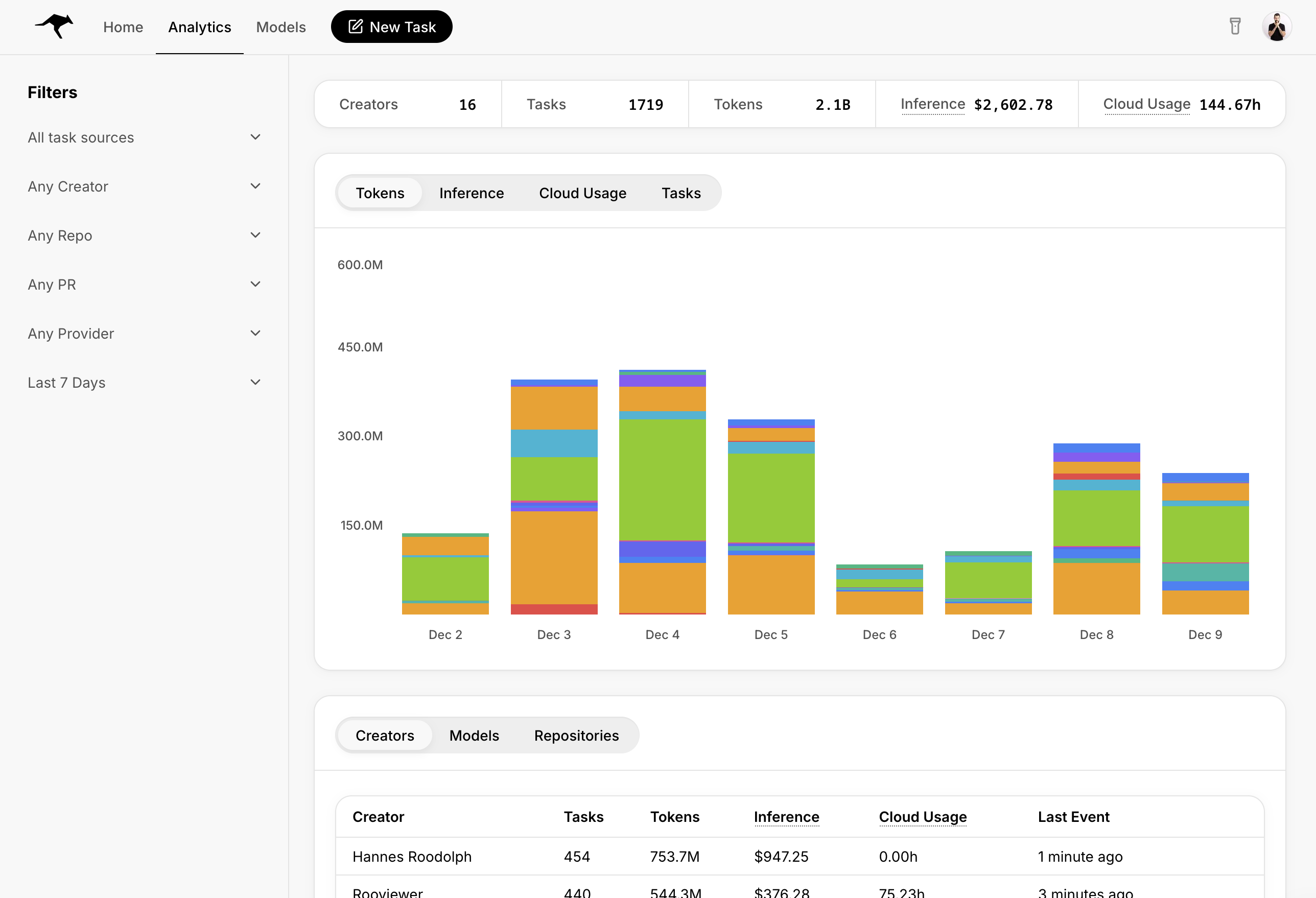Select the Tasks chart toggle
1316x898 pixels.
pos(680,193)
